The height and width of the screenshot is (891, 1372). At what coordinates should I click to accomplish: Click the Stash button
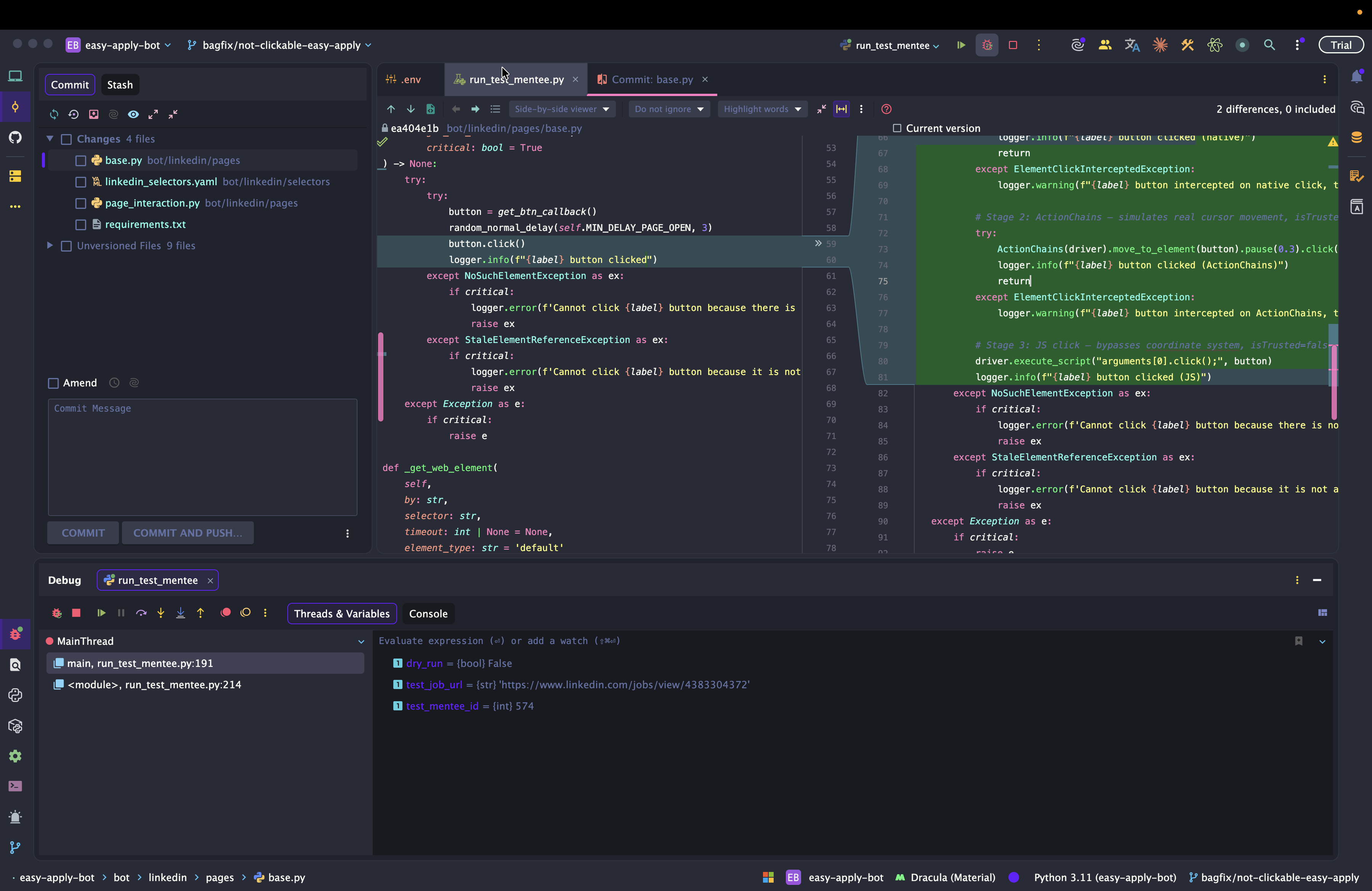(x=119, y=85)
